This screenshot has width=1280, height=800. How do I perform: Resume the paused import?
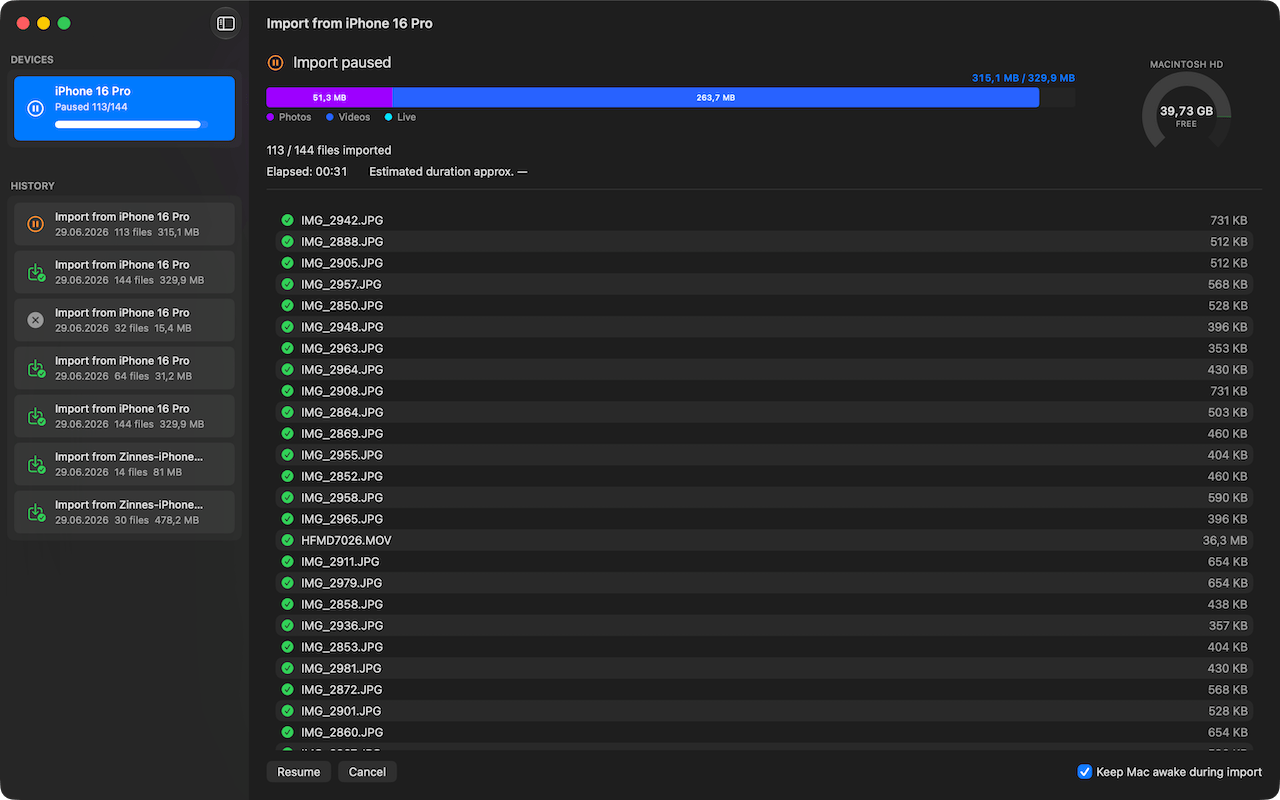298,772
